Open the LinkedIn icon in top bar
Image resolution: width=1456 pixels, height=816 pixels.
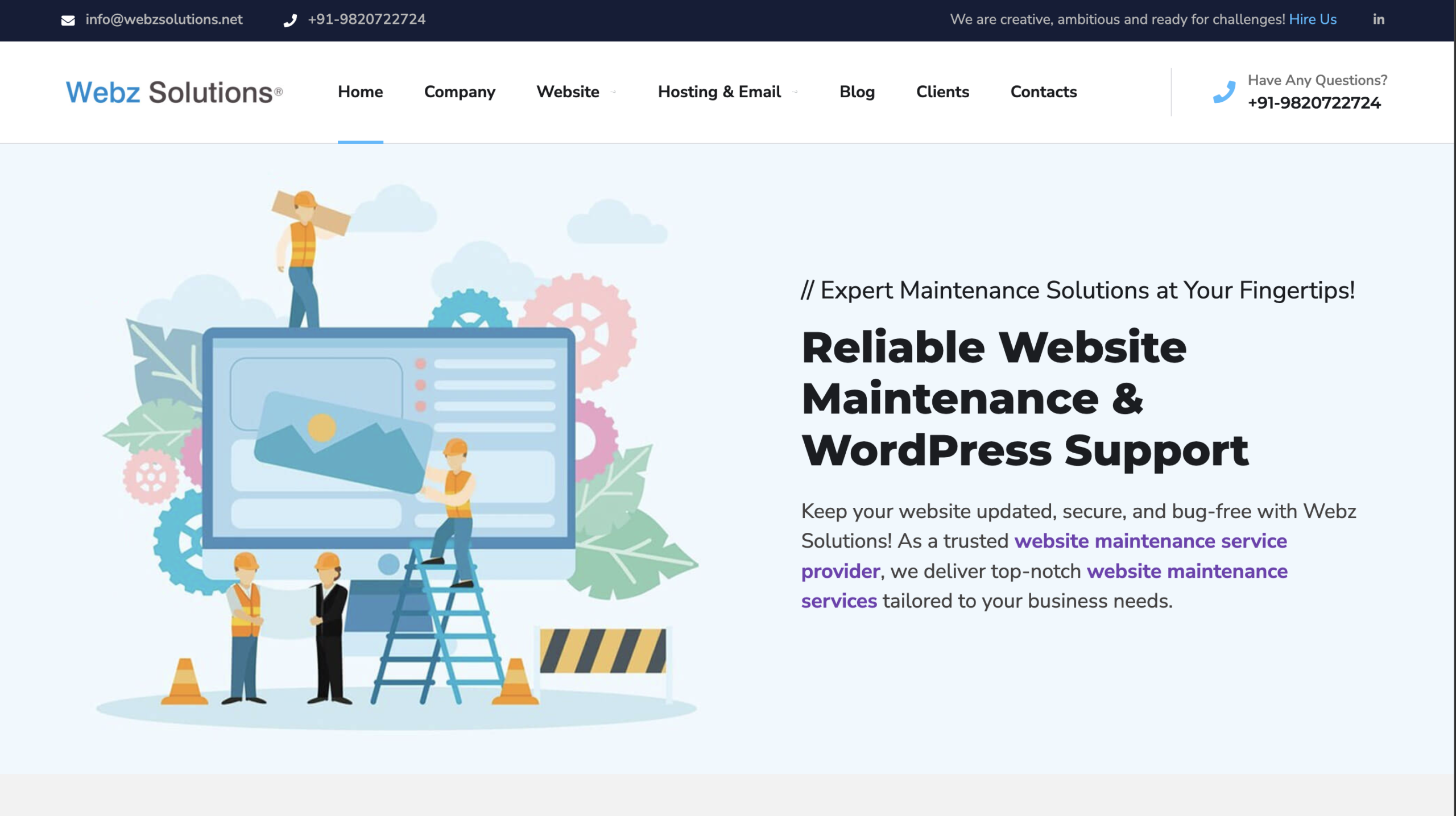click(1378, 19)
